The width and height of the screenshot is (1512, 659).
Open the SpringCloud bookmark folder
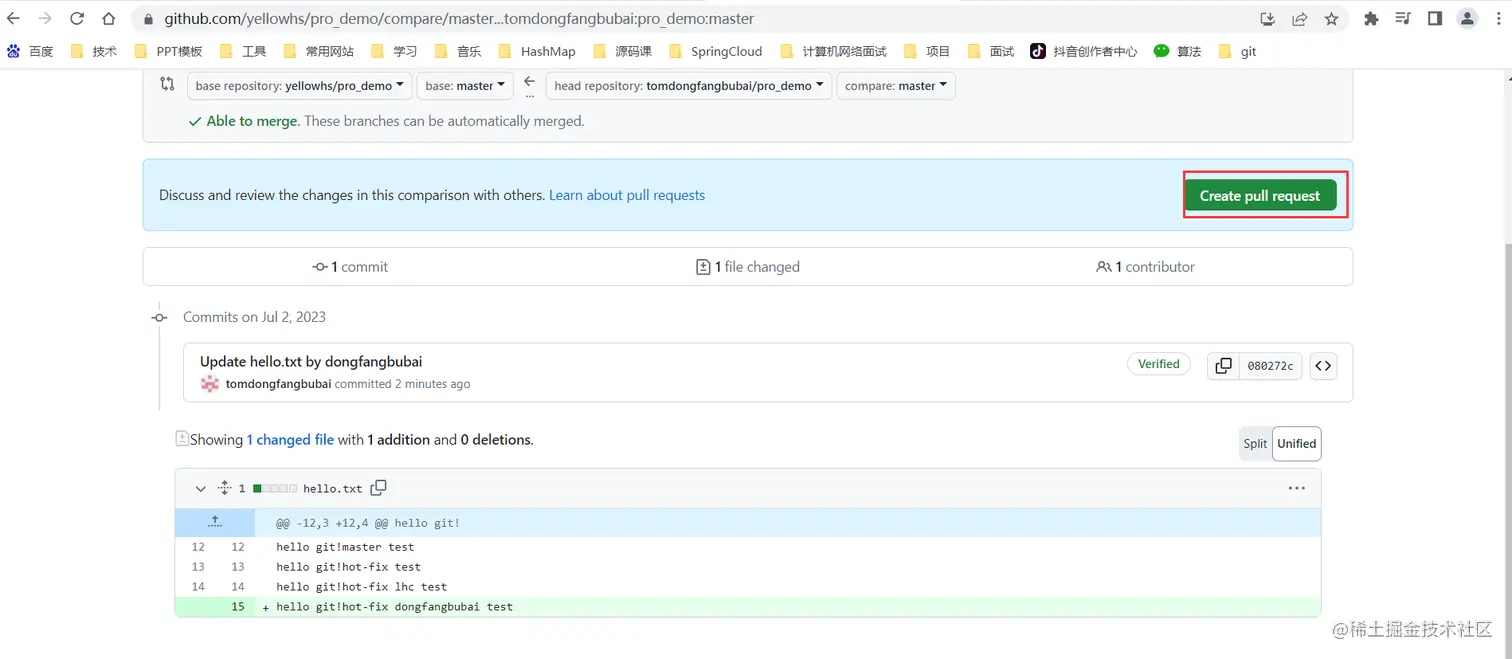pyautogui.click(x=715, y=51)
